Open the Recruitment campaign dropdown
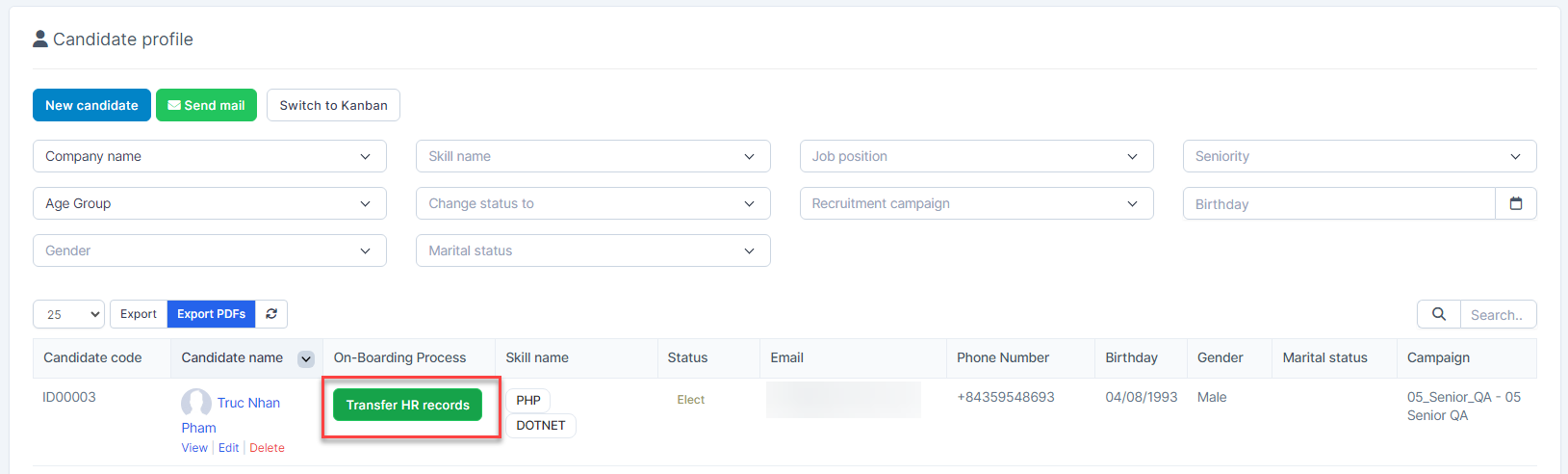The width and height of the screenshot is (1568, 474). coord(975,203)
